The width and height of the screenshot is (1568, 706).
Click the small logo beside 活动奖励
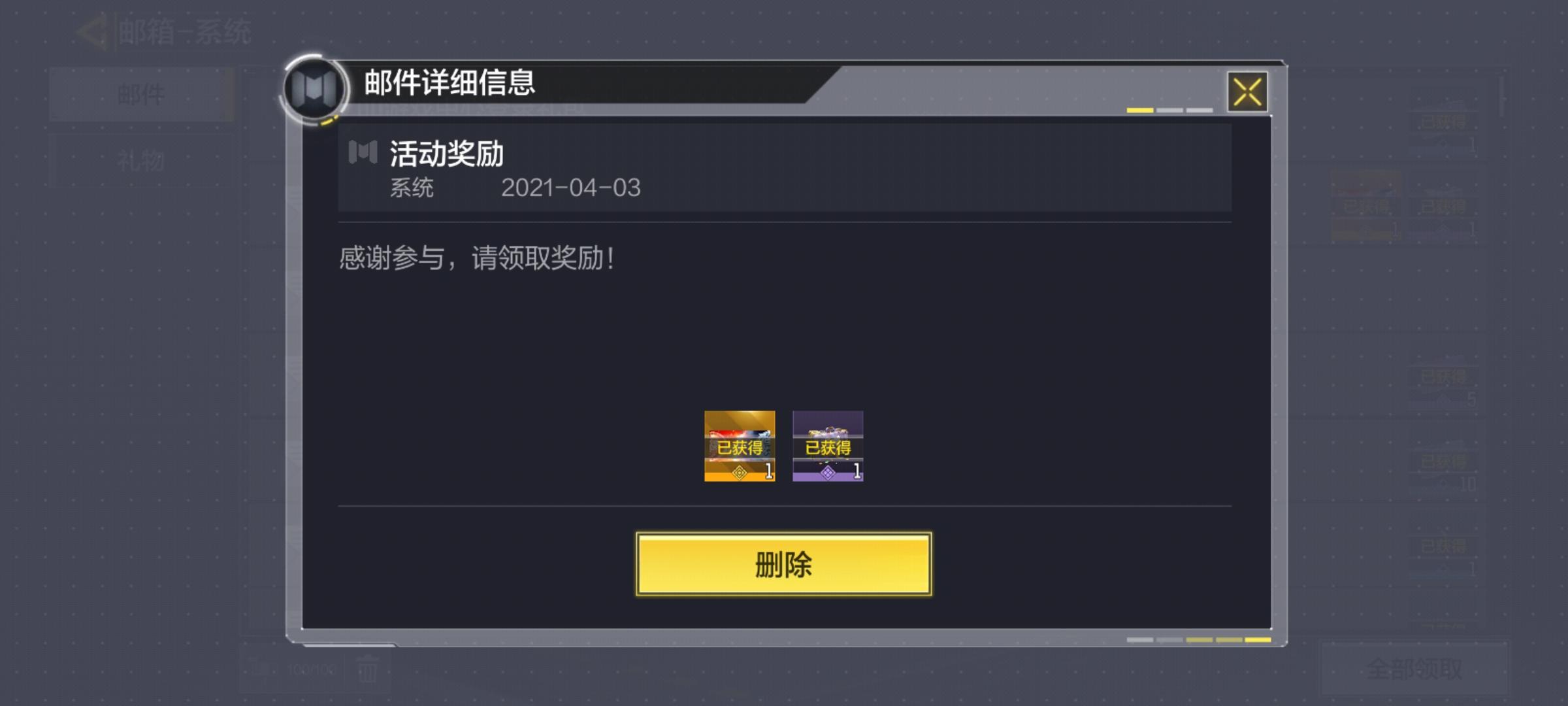[363, 152]
